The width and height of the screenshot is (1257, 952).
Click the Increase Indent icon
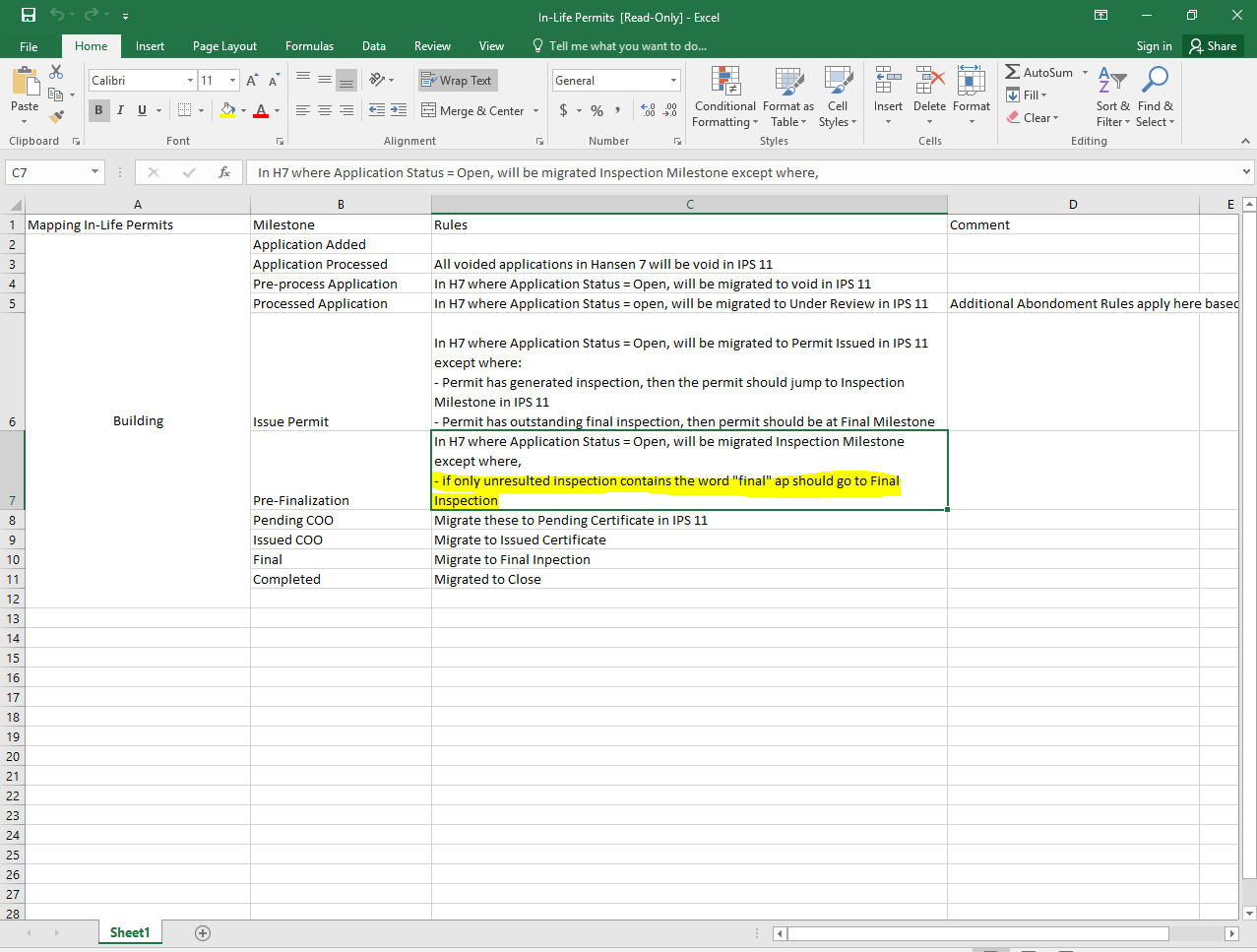[x=399, y=110]
